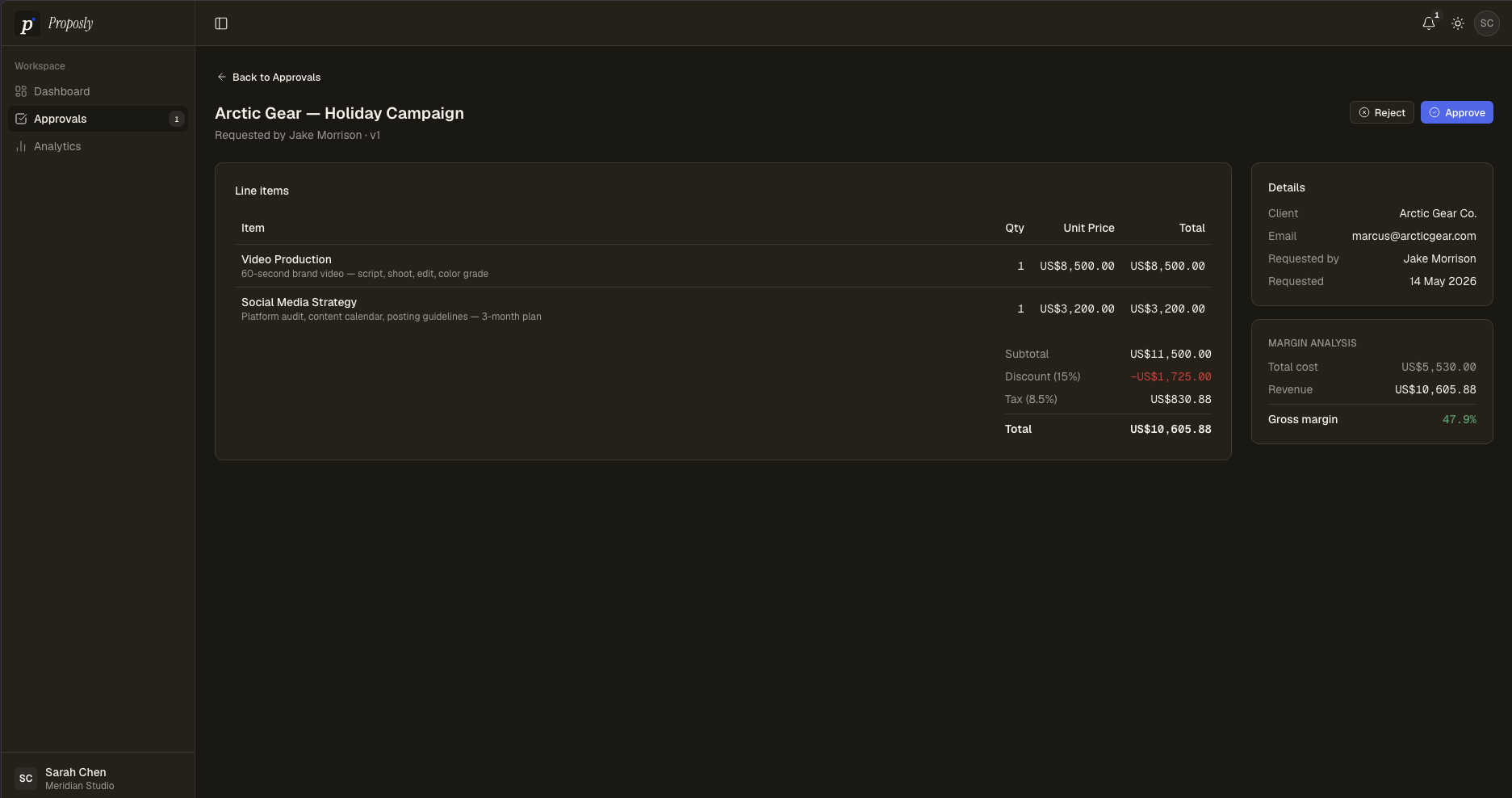The height and width of the screenshot is (798, 1512).
Task: Click the Meridian Studio label
Action: click(x=79, y=786)
